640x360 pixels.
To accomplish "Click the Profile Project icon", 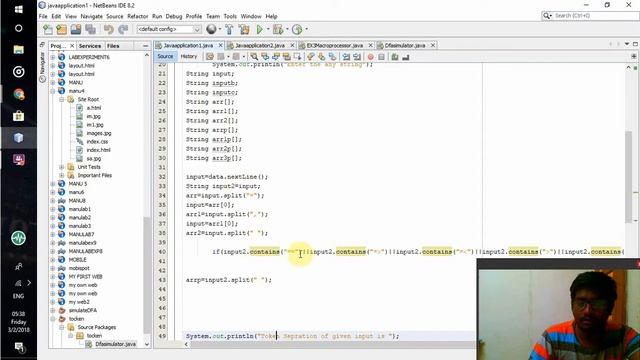I will 297,29.
